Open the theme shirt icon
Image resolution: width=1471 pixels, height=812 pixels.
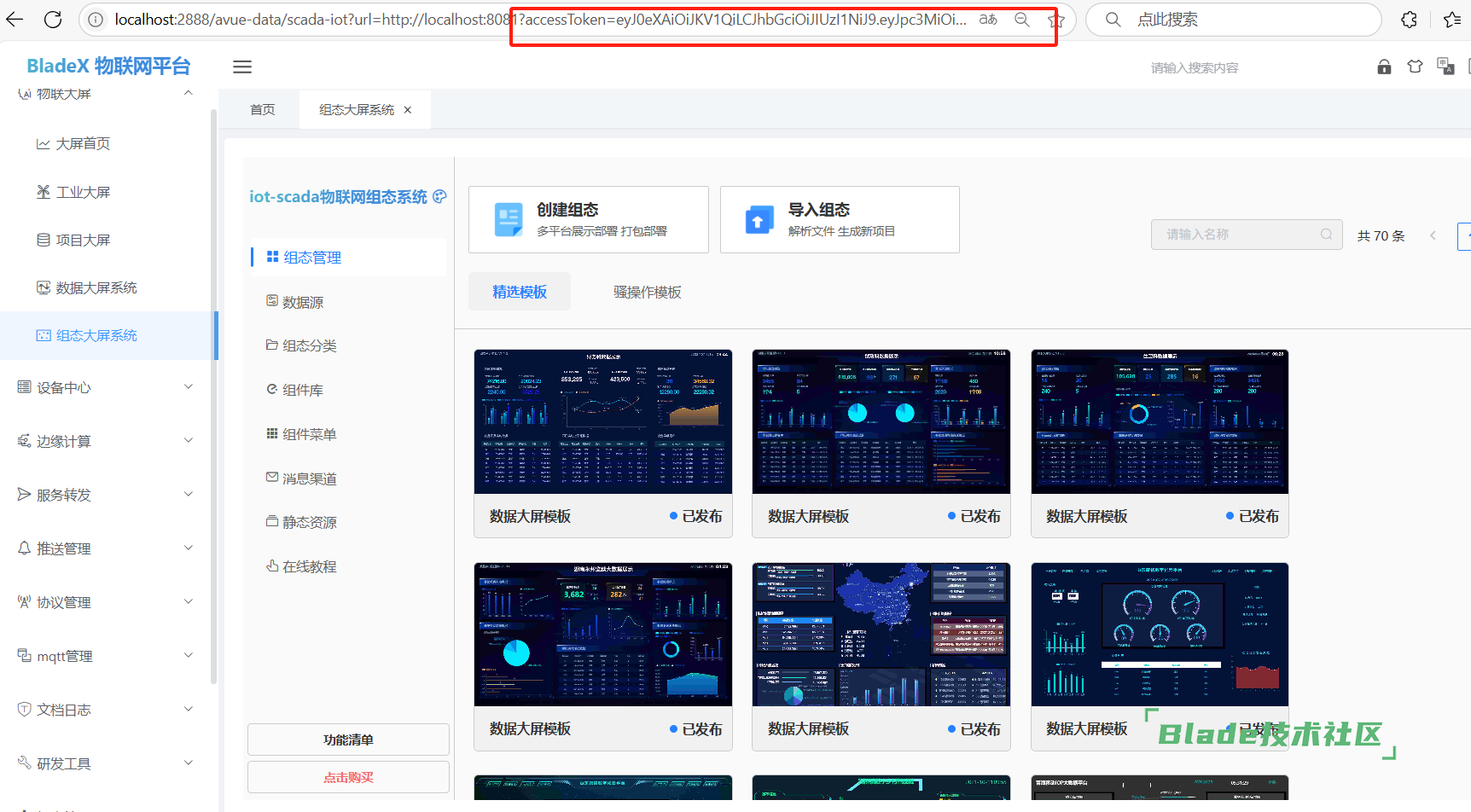pos(1415,67)
